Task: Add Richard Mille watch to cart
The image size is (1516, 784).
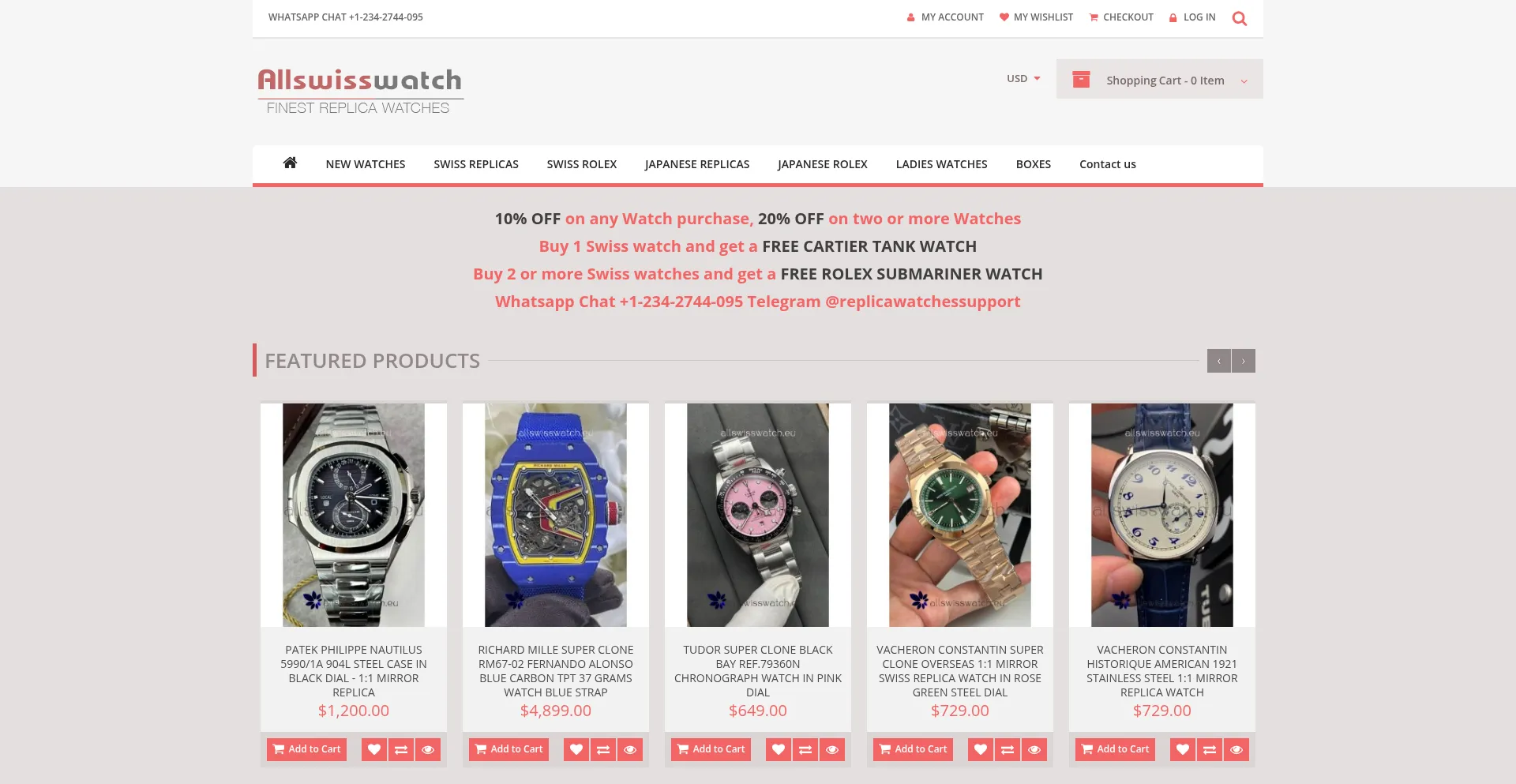Action: click(x=508, y=749)
